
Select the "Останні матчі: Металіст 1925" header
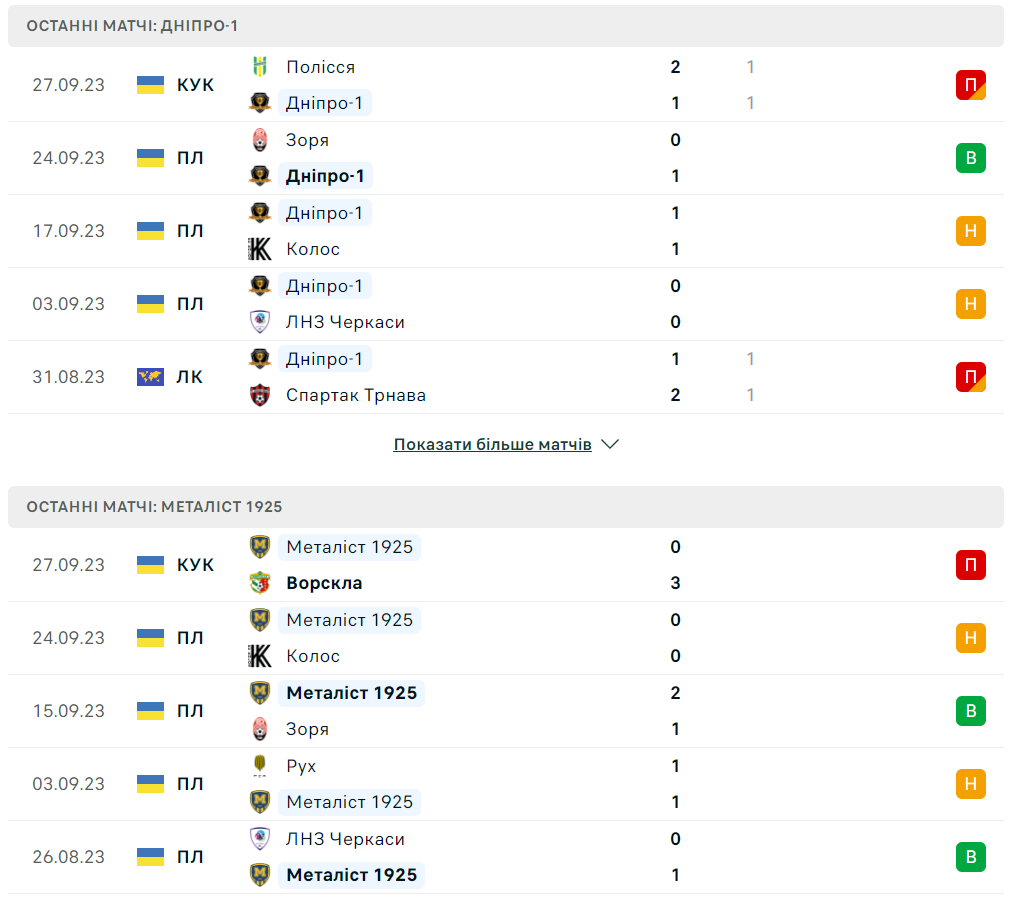coord(154,507)
